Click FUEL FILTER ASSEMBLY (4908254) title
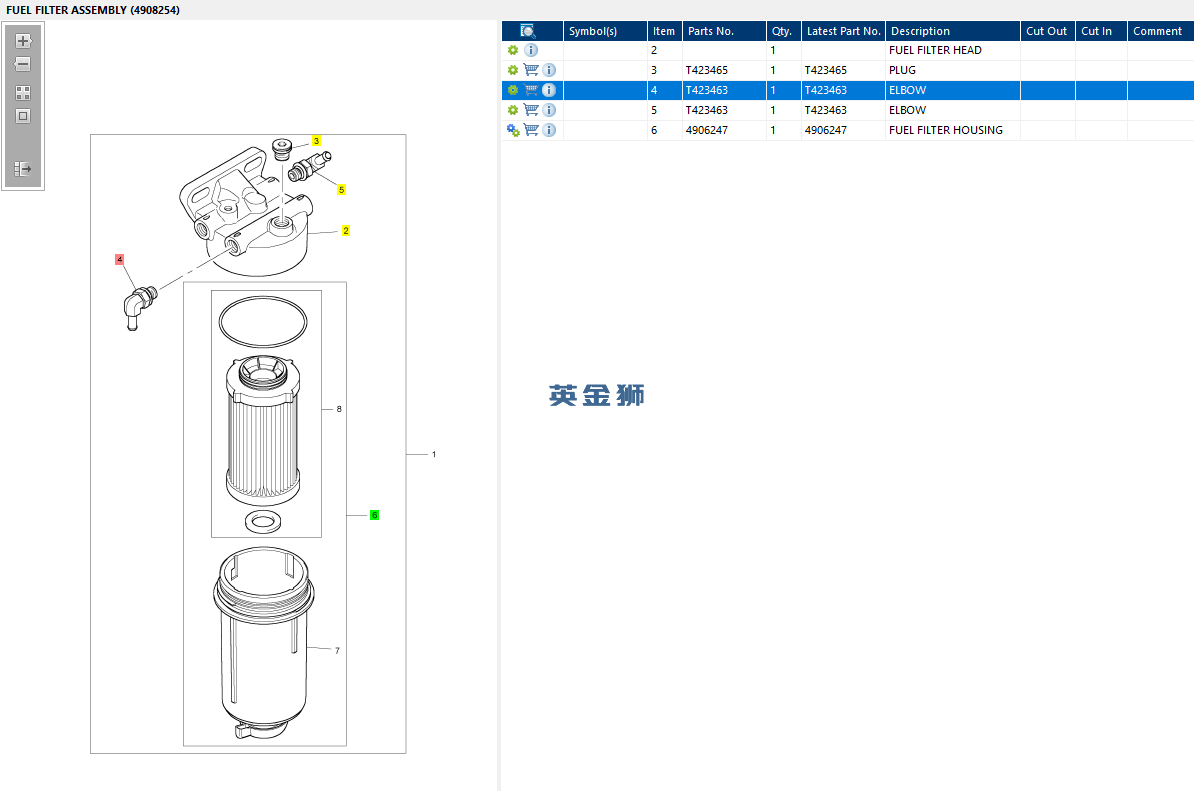Image resolution: width=1194 pixels, height=791 pixels. coord(93,10)
